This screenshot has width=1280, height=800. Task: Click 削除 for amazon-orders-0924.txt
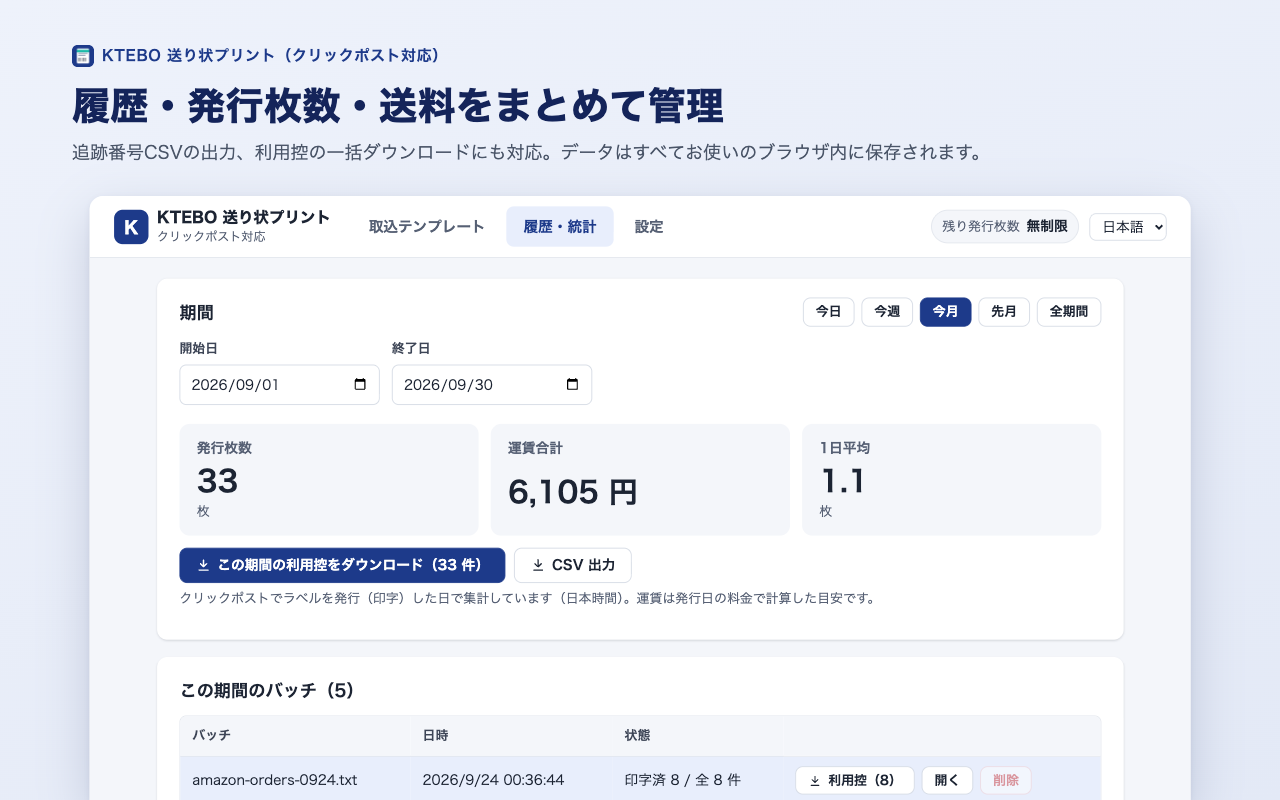click(x=1006, y=781)
